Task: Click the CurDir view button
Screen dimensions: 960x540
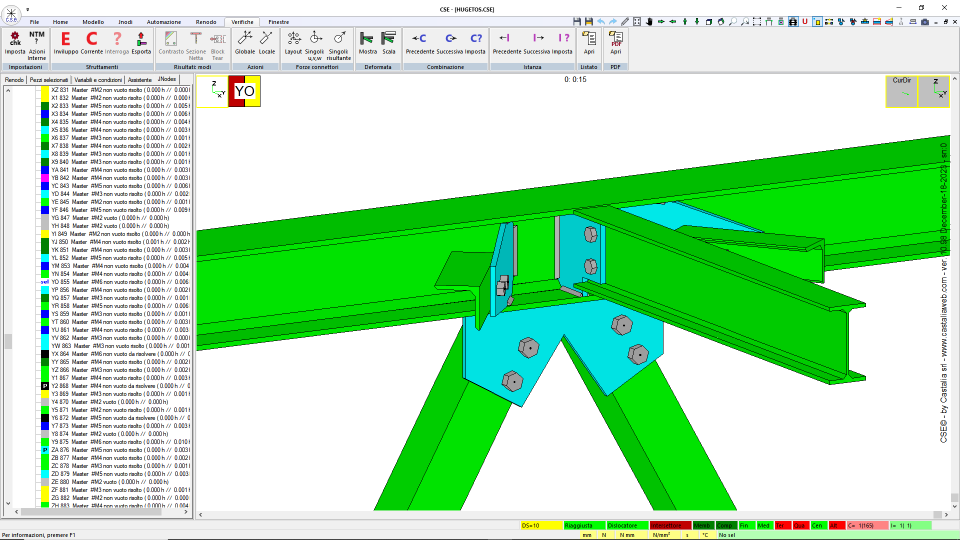Action: tap(902, 91)
